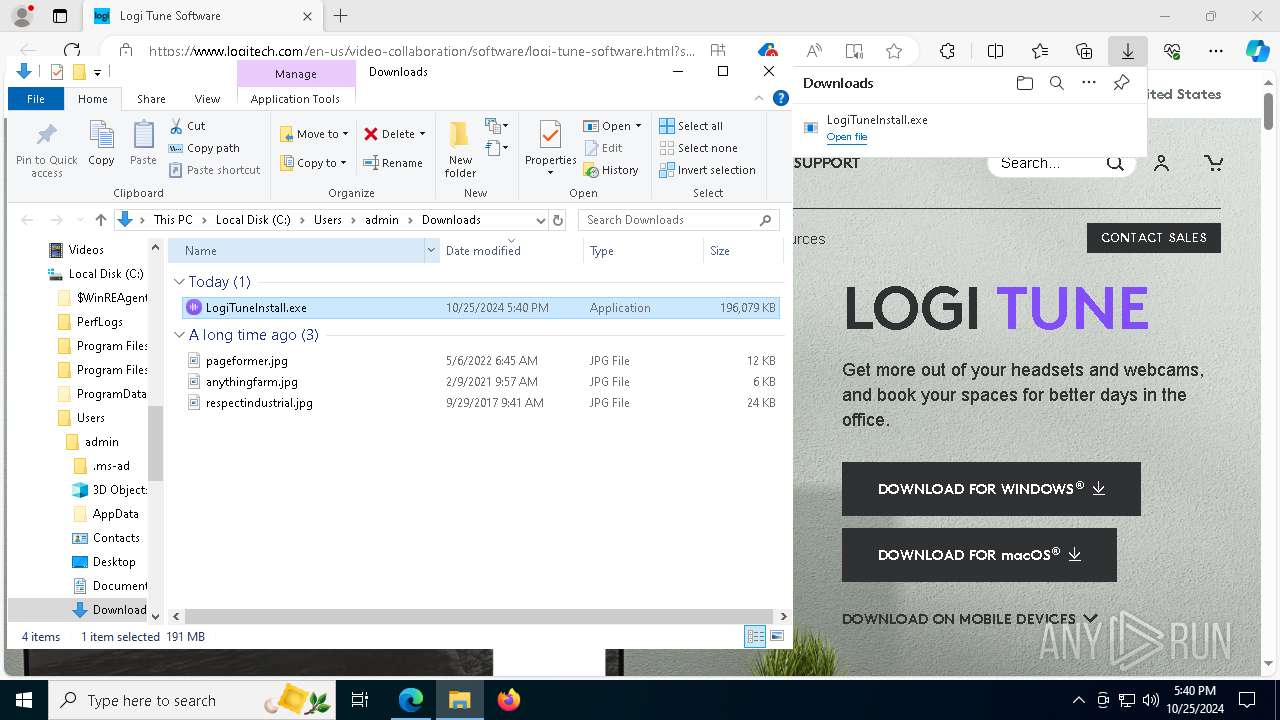1280x720 pixels.
Task: Pin to Quick access in ribbon
Action: 46,150
